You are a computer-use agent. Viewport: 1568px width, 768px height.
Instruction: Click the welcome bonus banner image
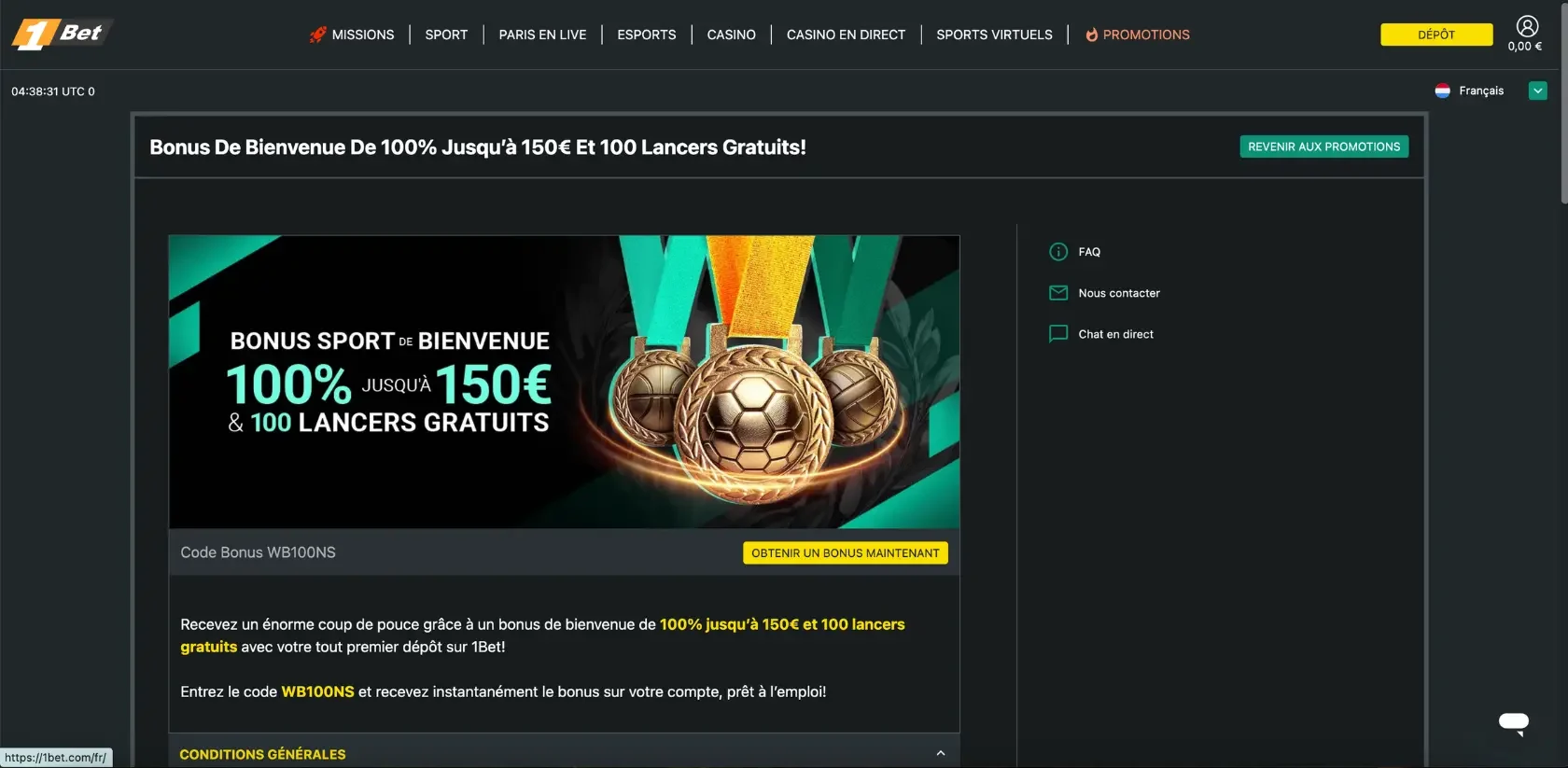(564, 382)
